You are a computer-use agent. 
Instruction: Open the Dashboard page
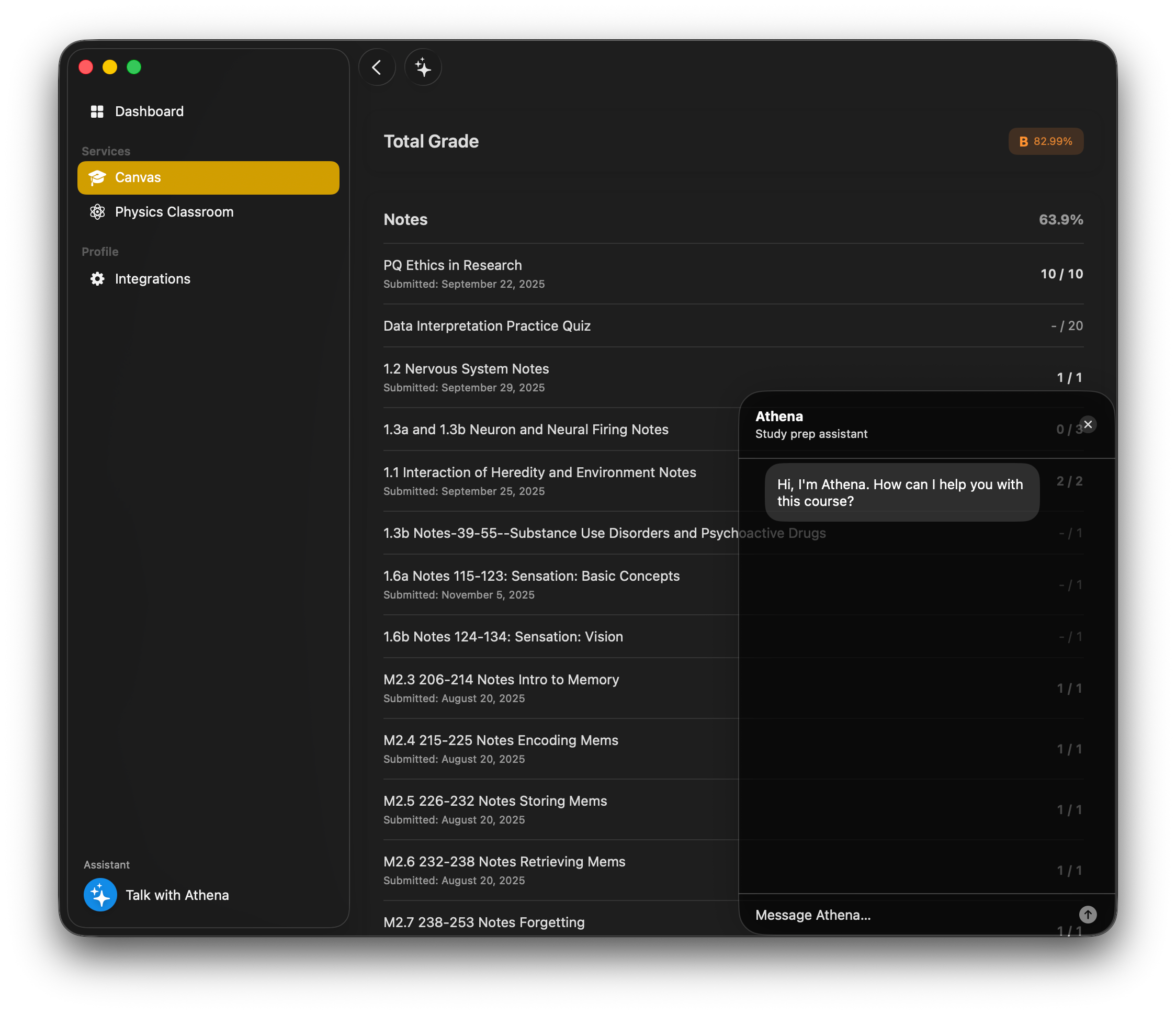149,111
